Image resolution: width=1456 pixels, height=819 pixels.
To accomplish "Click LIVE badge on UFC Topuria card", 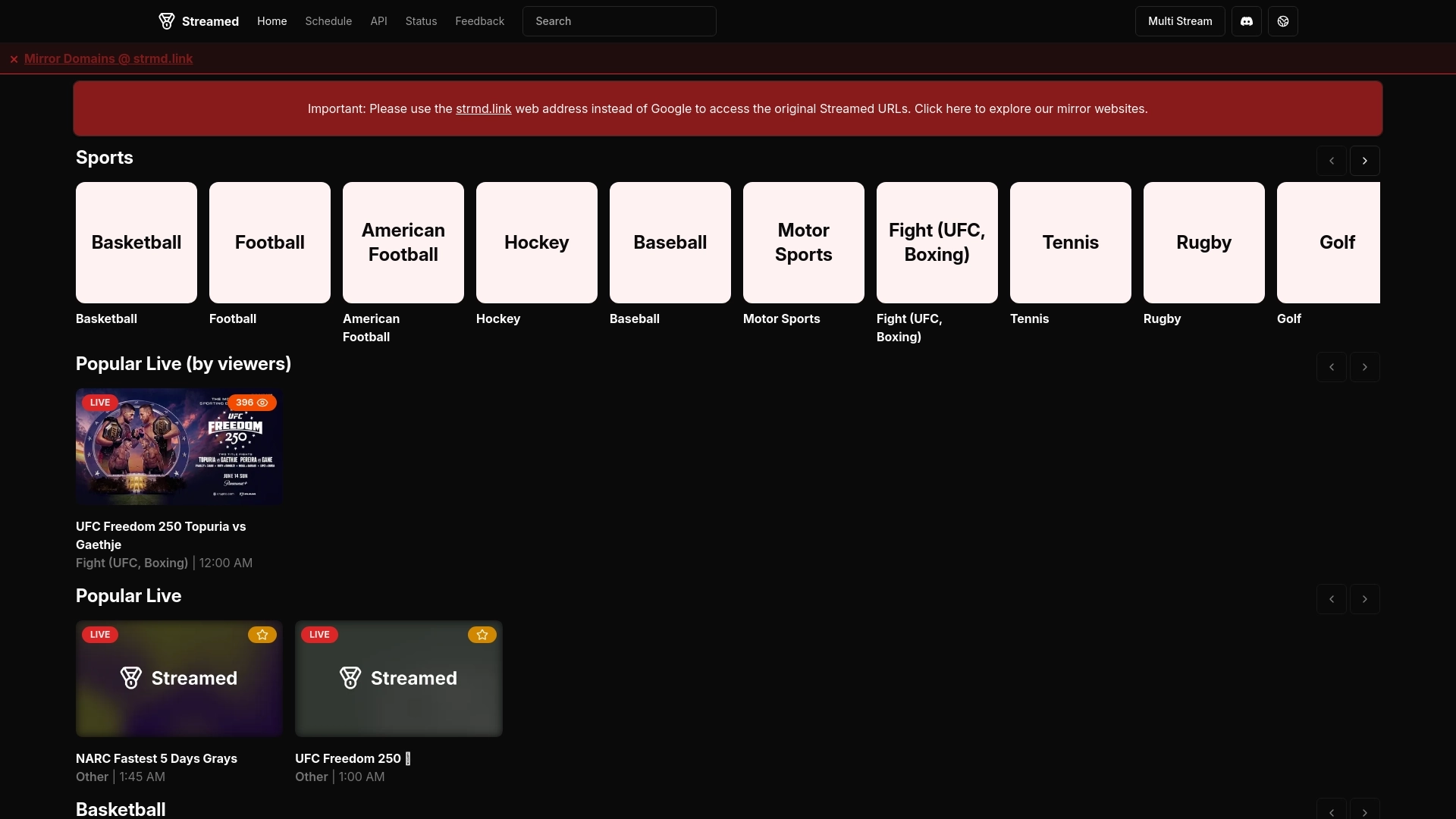I will [x=100, y=403].
